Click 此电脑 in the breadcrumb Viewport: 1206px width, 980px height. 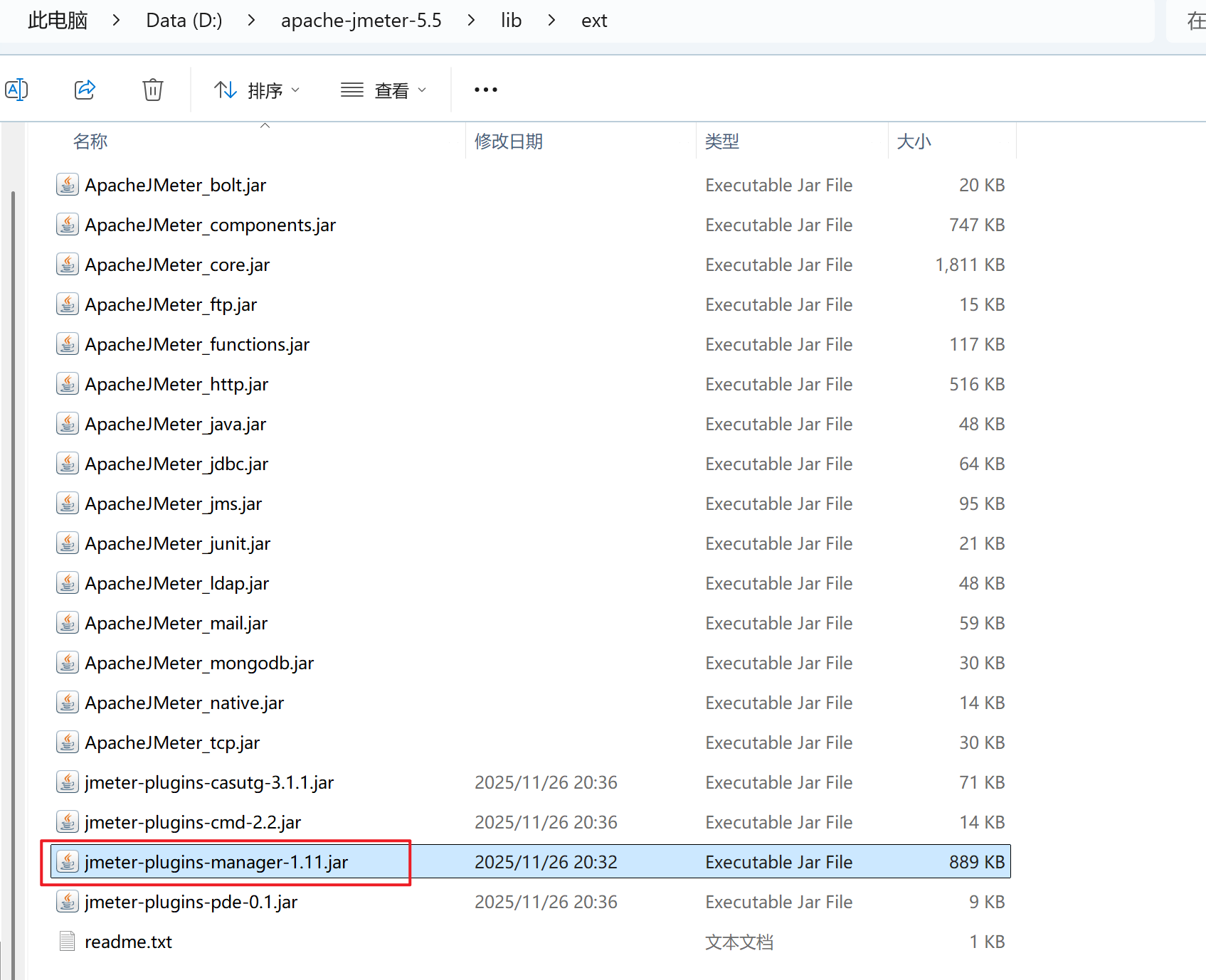pyautogui.click(x=58, y=20)
